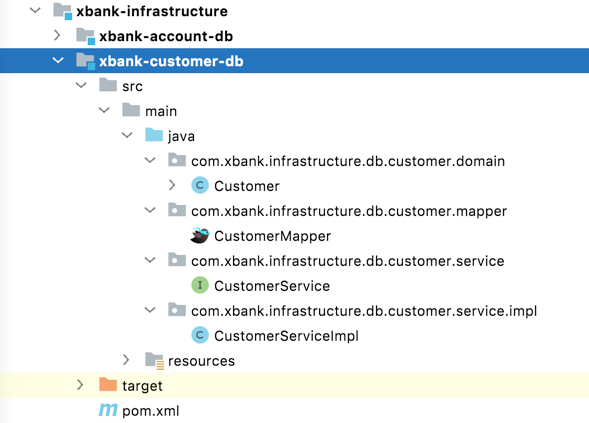Click the Maven pom.xml icon
Viewport: 589px width, 423px height.
[108, 410]
